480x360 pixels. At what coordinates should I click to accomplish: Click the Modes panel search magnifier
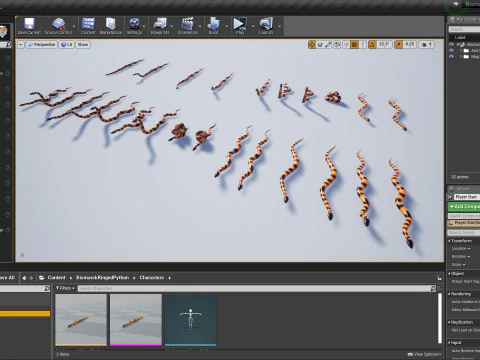coord(8,44)
